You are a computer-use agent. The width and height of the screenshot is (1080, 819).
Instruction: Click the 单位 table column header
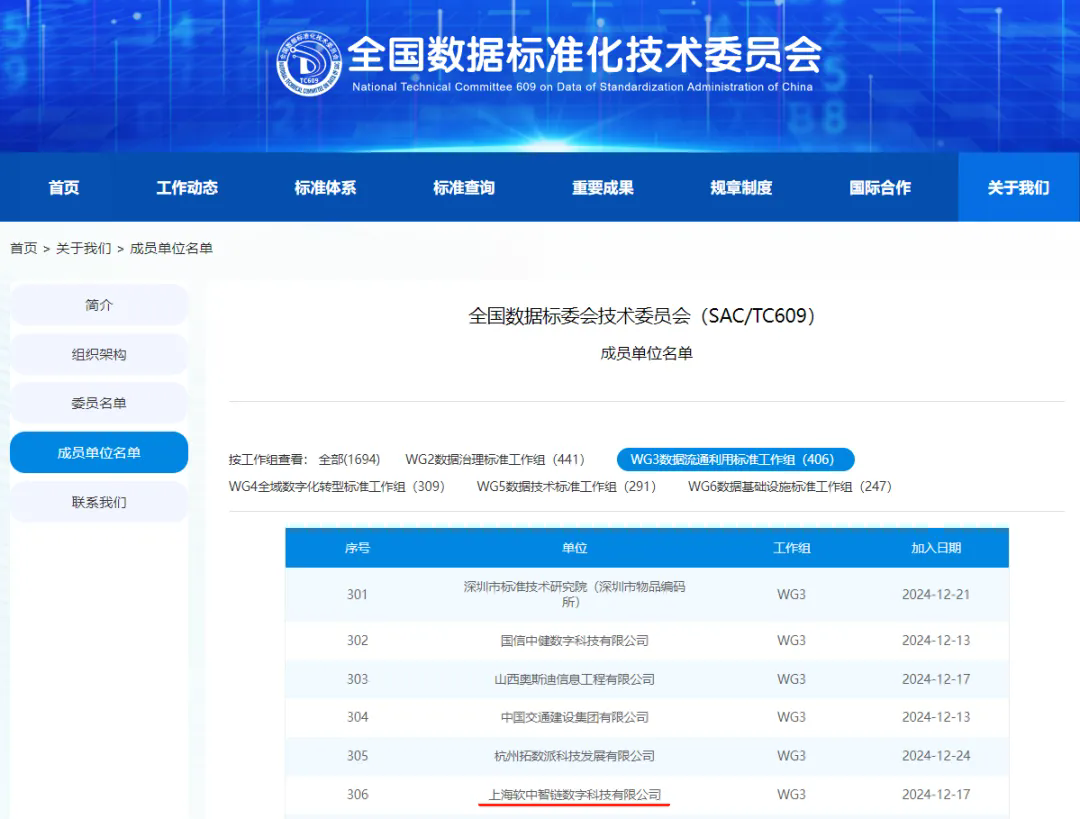[574, 548]
